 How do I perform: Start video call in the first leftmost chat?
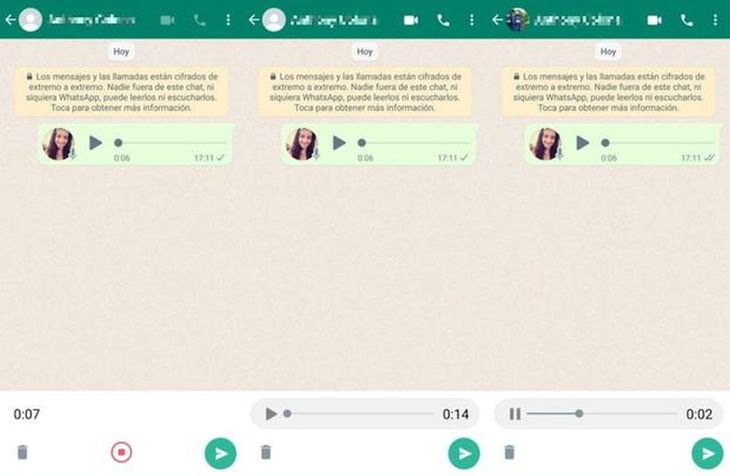(168, 20)
